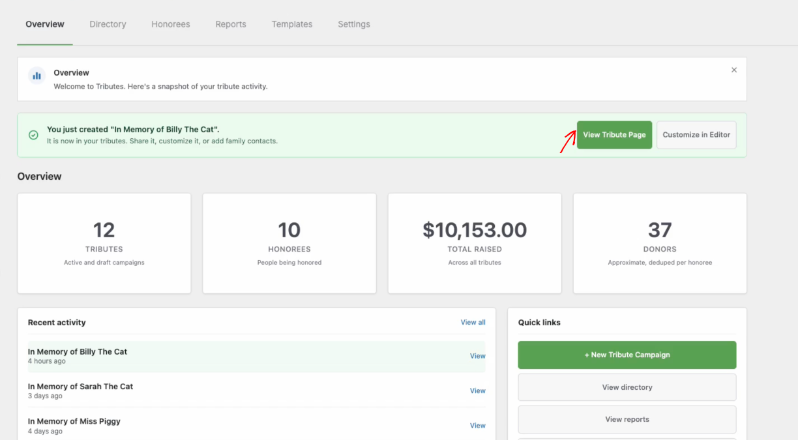Click 'In Memory of Miss Piggy' row title
This screenshot has width=798, height=440.
click(74, 421)
